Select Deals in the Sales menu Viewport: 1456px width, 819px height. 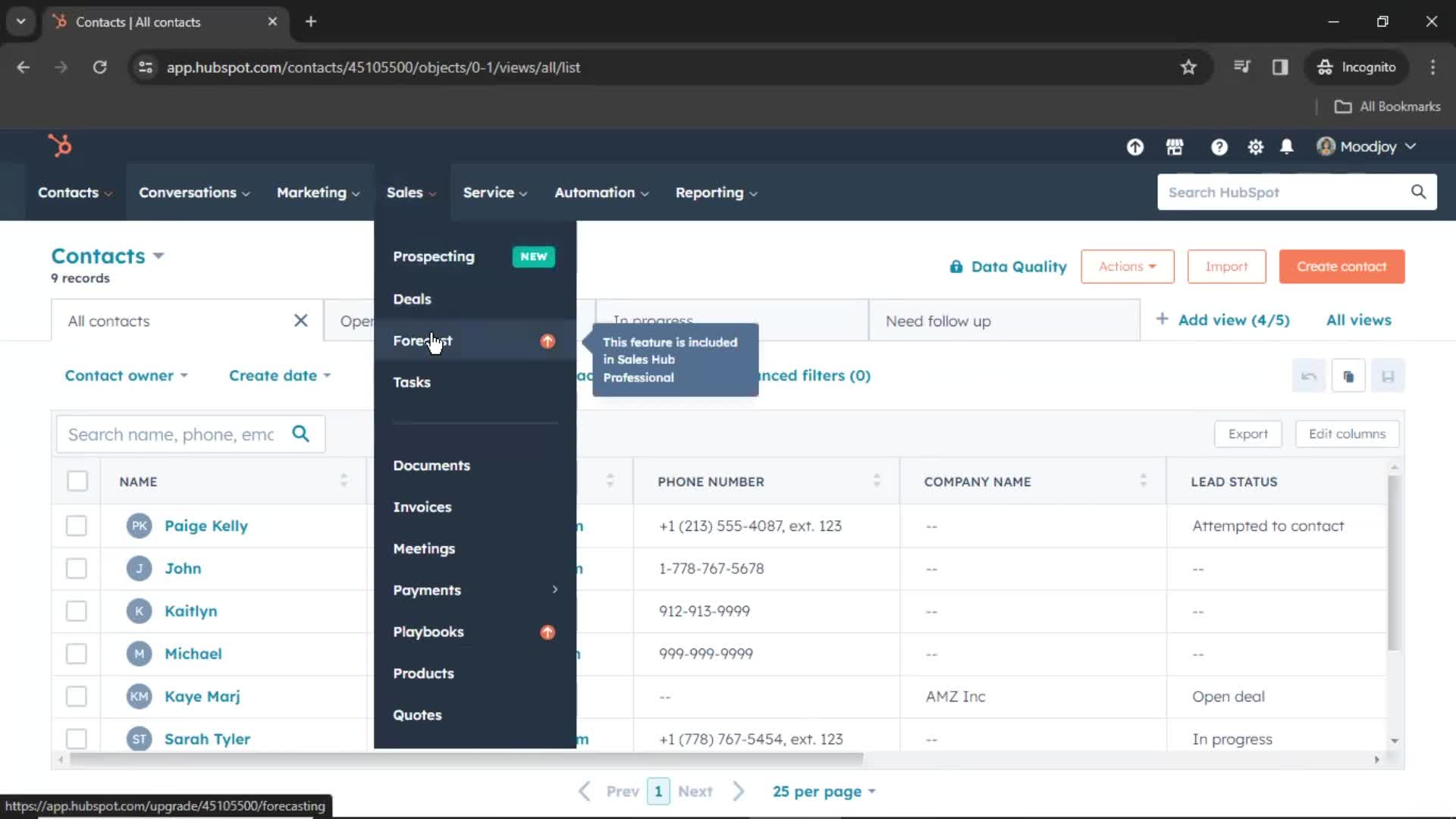point(412,300)
